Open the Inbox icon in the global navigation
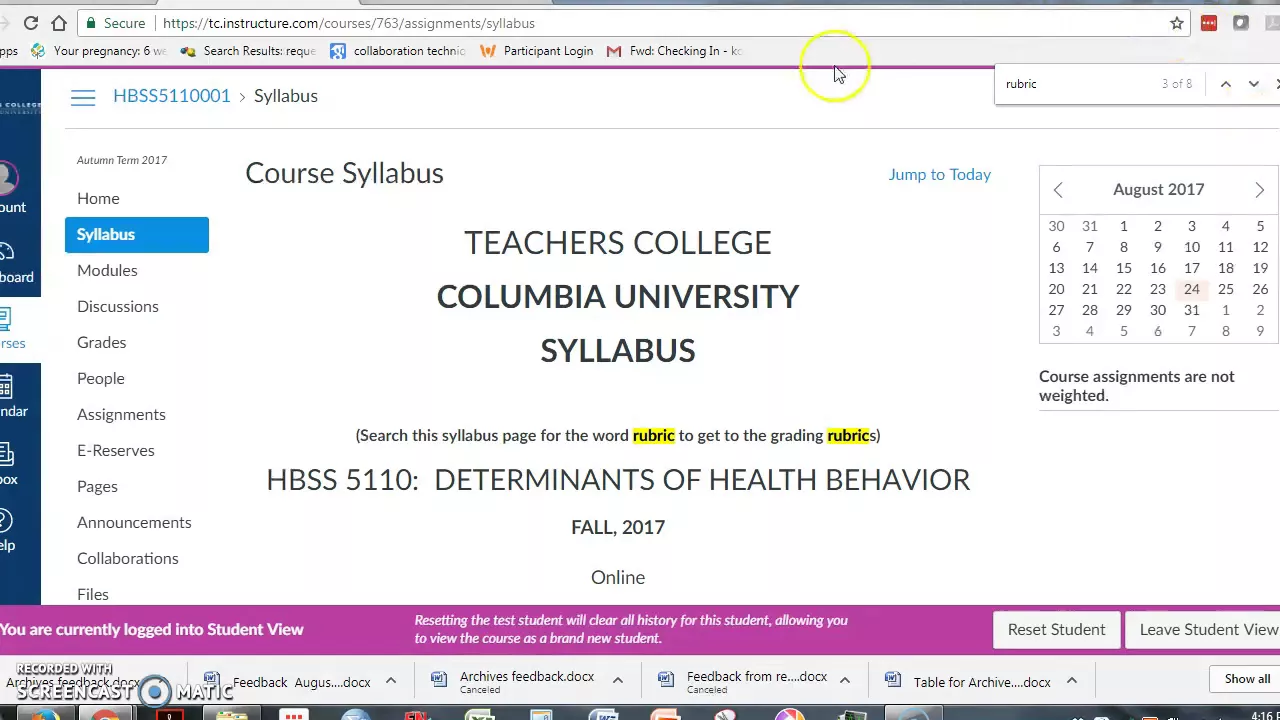This screenshot has width=1280, height=720. [x=8, y=464]
